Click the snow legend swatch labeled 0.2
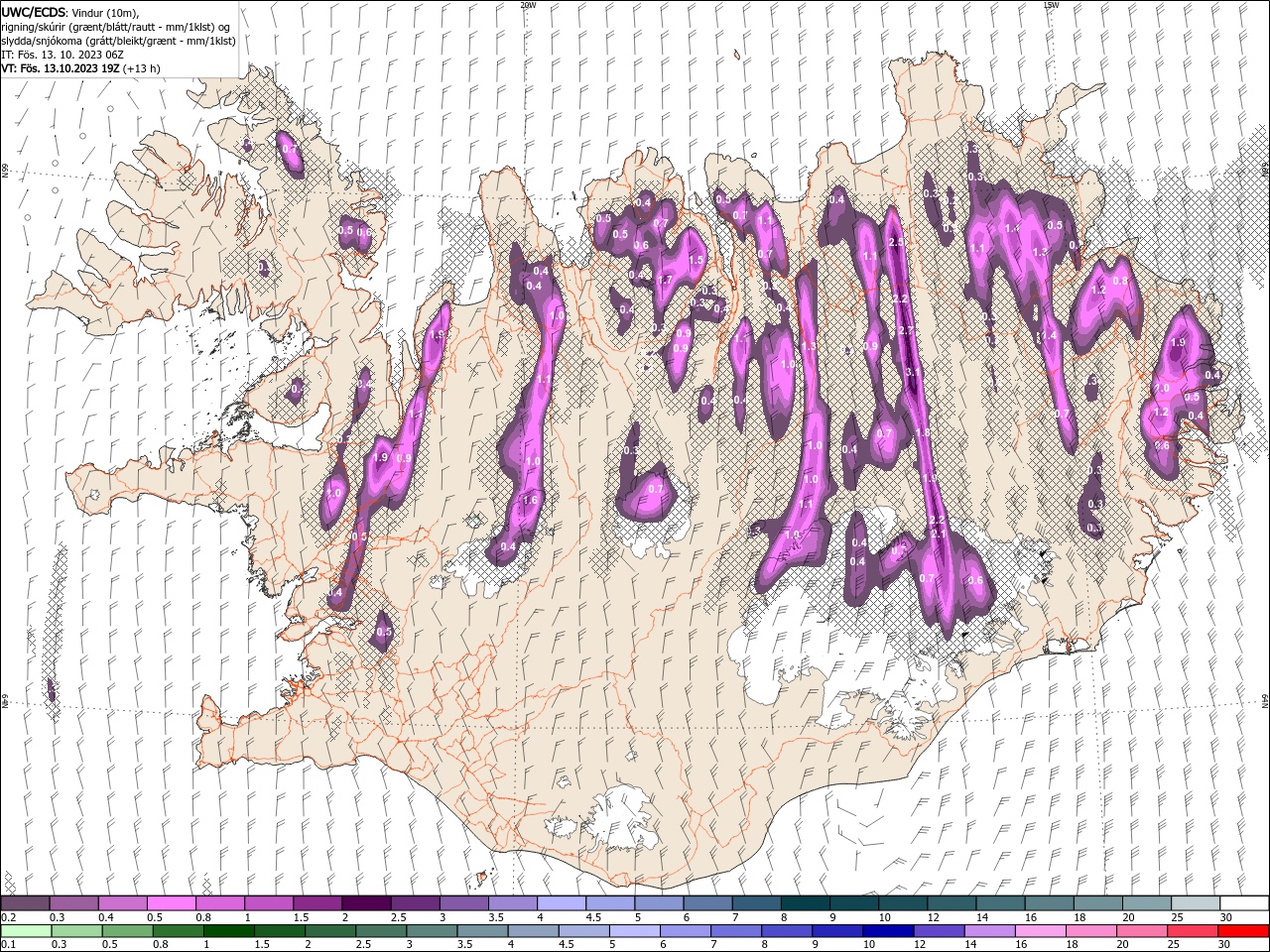This screenshot has height=952, width=1270. [x=25, y=903]
